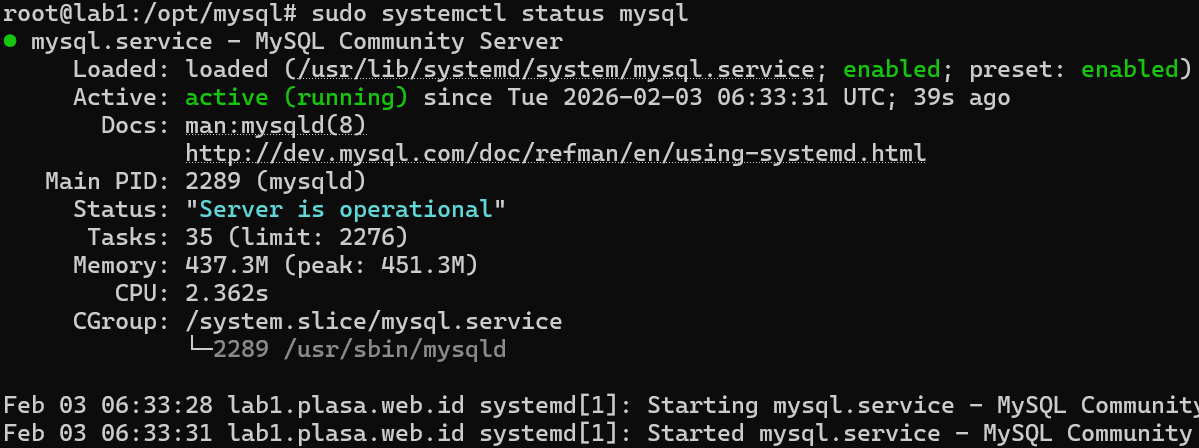Click the first green 'enabled' state text
The height and width of the screenshot is (448, 1199).
pos(892,70)
